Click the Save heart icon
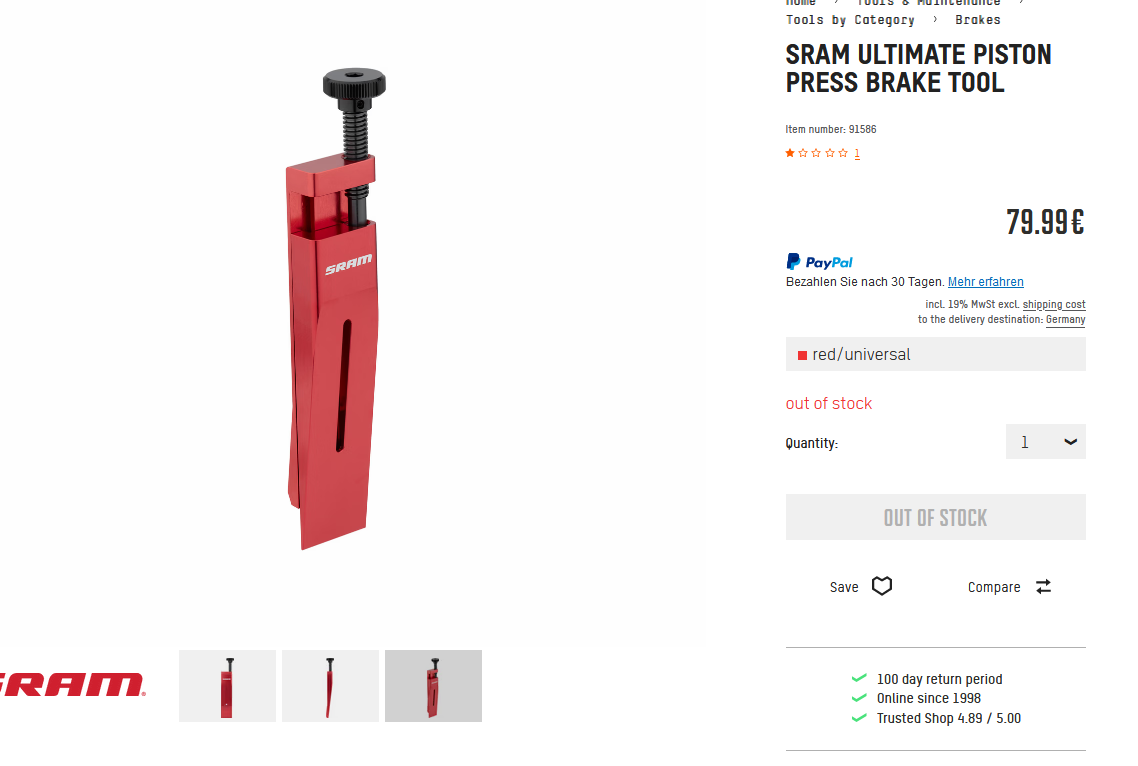Viewport: 1138px width, 766px height. (882, 586)
